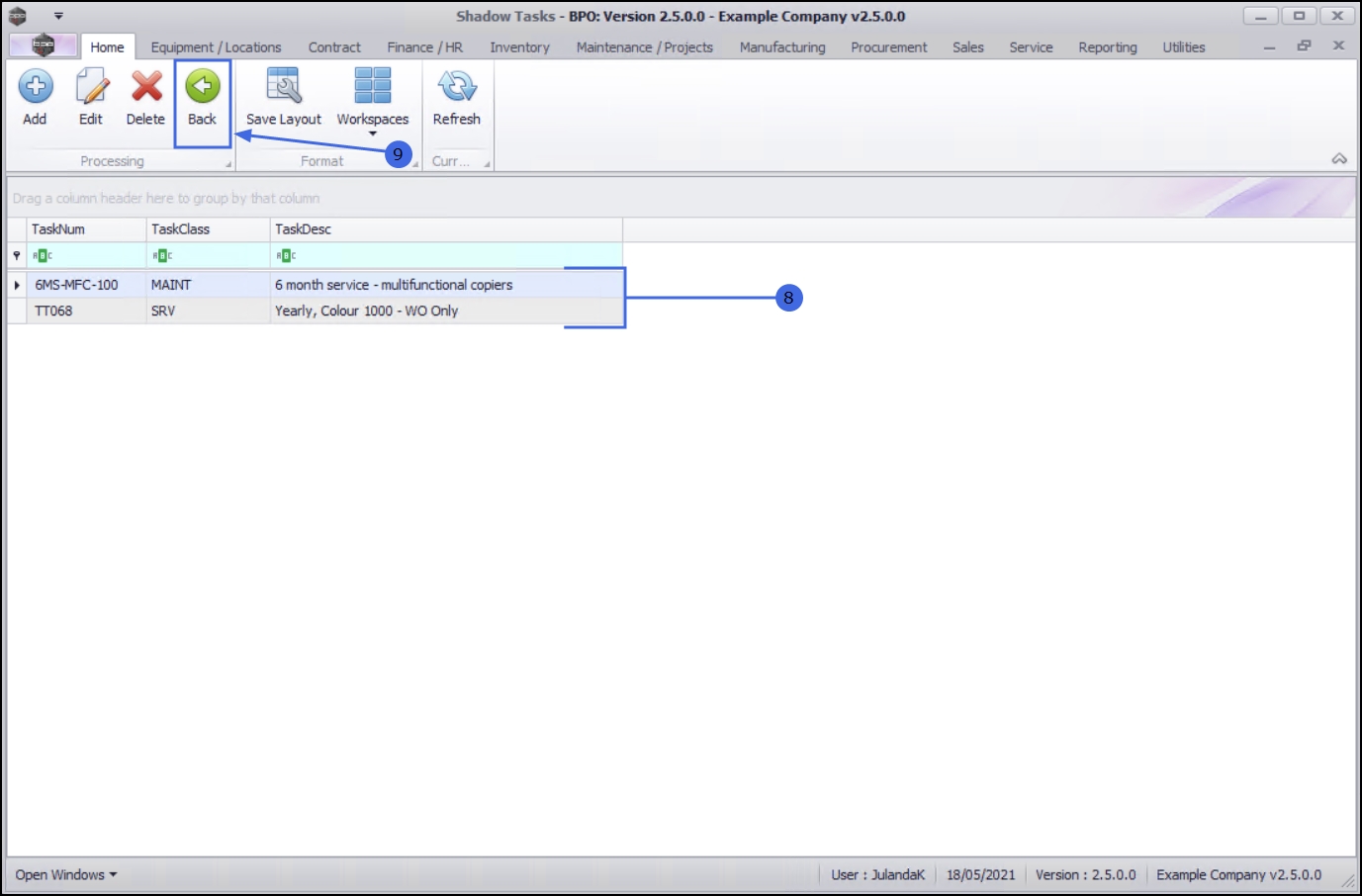1362x896 pixels.
Task: Click the green Back arrow icon
Action: (202, 87)
